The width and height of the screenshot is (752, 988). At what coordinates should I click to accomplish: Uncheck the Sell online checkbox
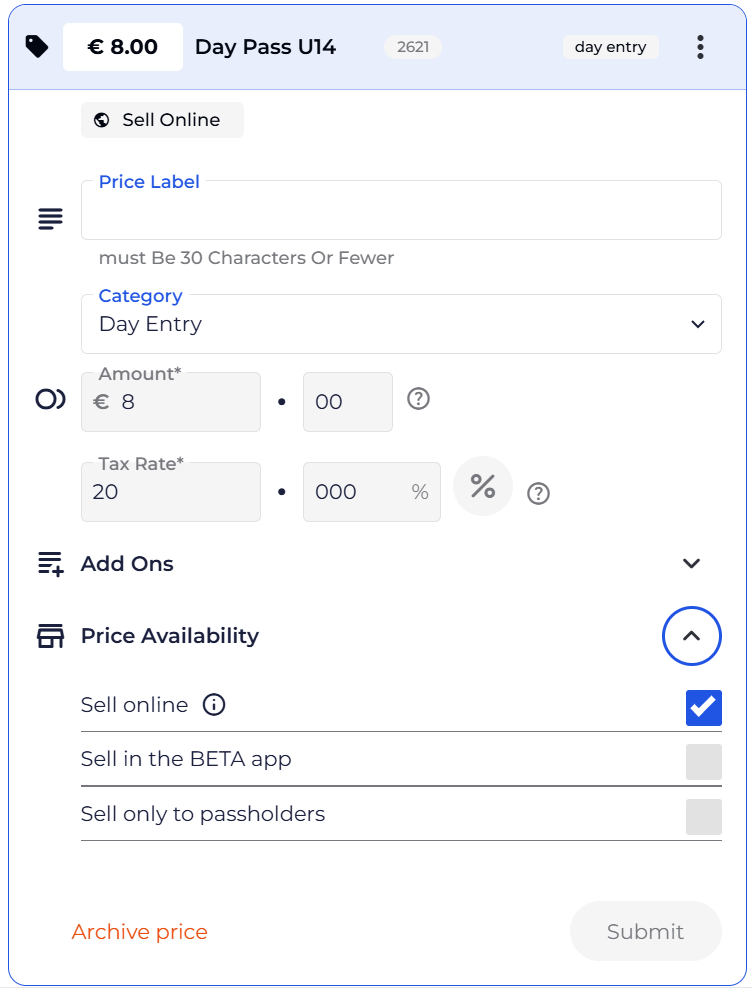(703, 707)
